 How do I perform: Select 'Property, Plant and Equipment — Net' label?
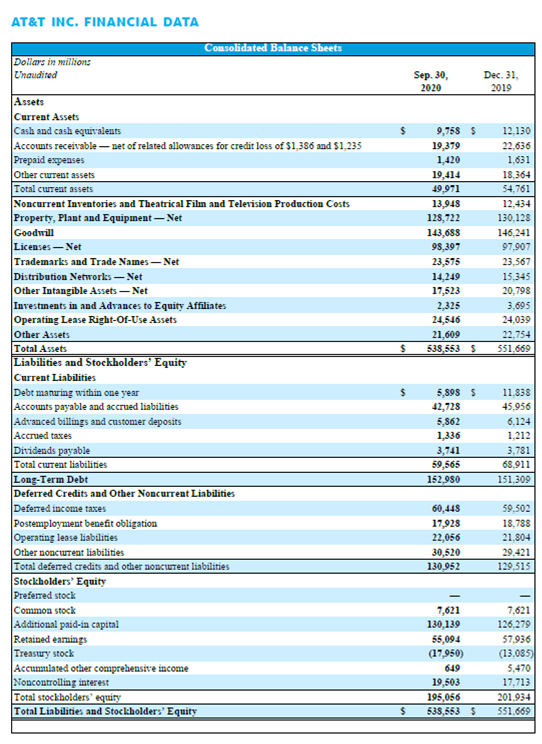(98, 218)
